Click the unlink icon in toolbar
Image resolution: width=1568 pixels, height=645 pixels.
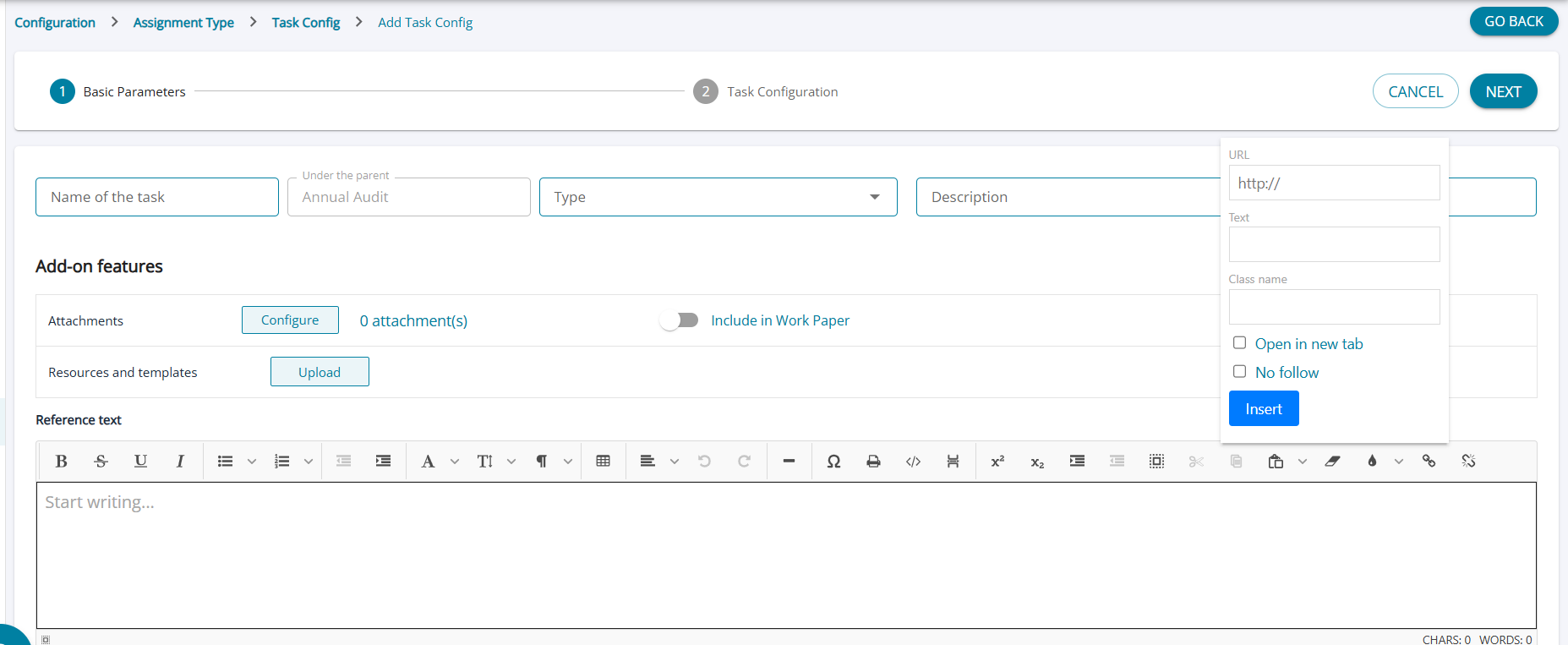[x=1468, y=461]
